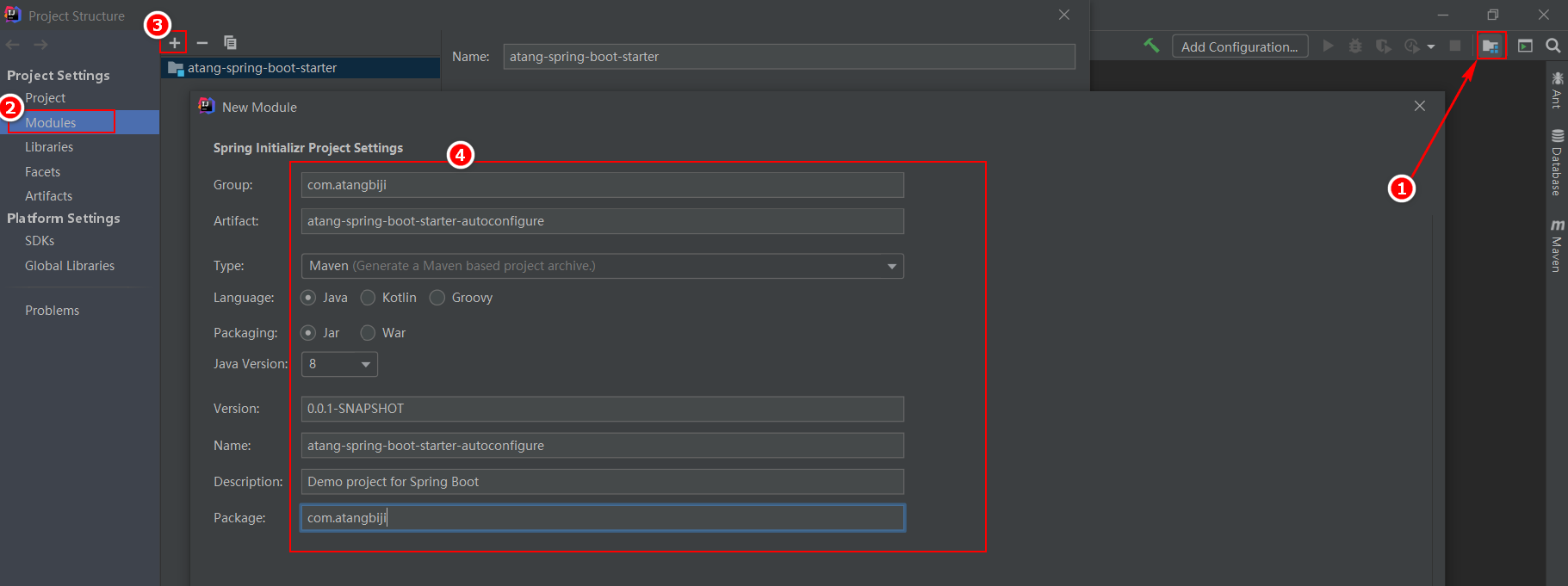Screen dimensions: 1568x586
Task: Click the Description input field
Action: (603, 482)
